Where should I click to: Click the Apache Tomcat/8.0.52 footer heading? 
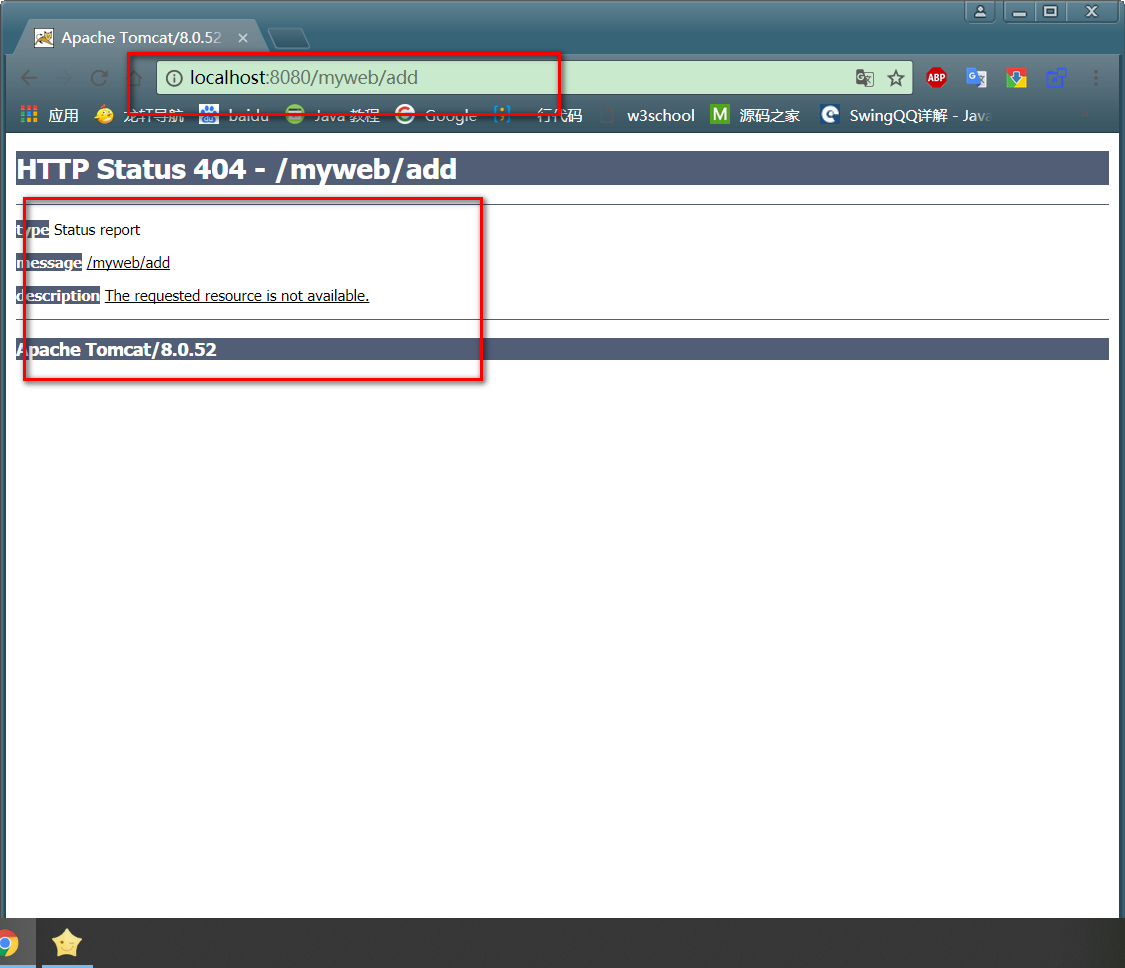(x=116, y=349)
